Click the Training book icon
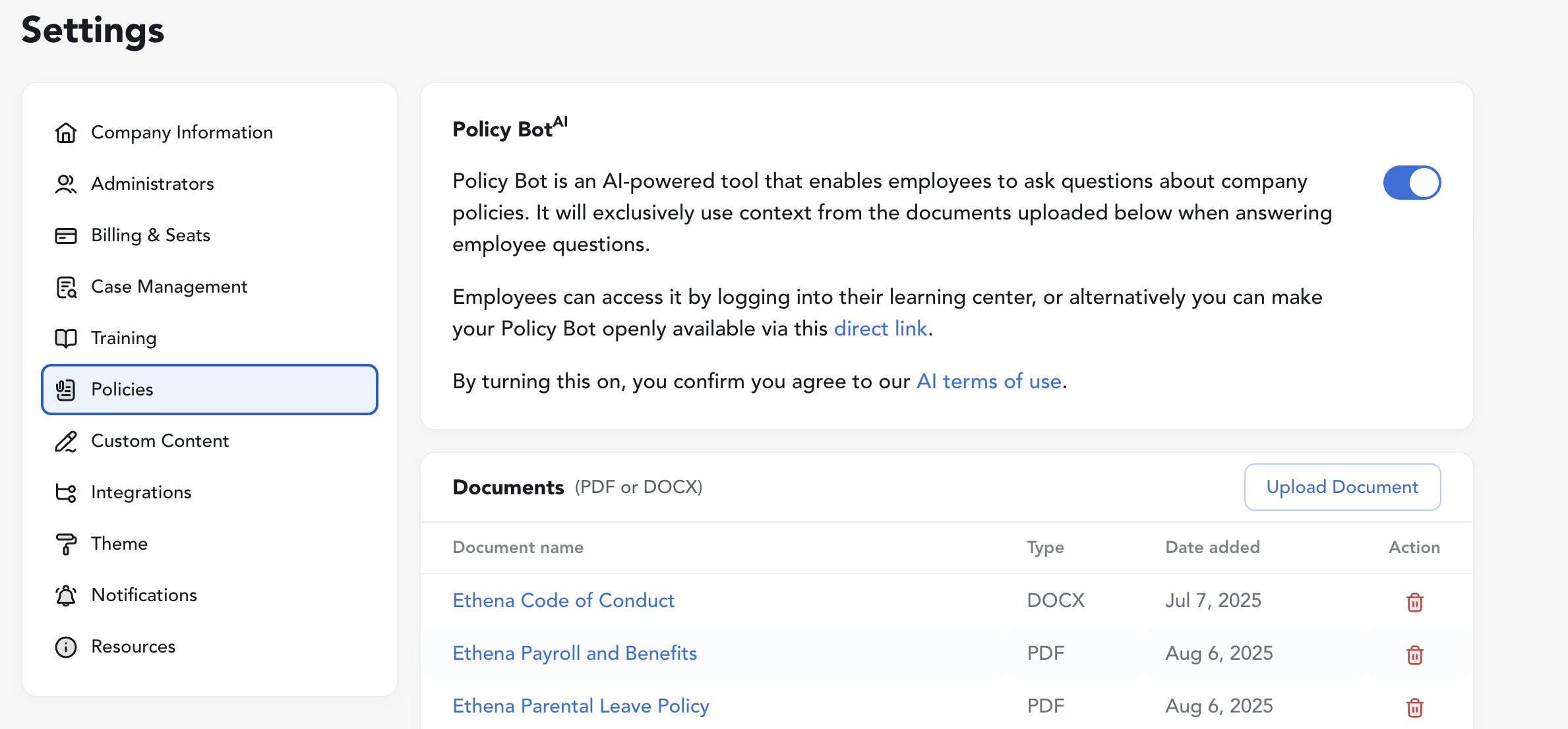Viewport: 1568px width, 729px height. tap(66, 338)
